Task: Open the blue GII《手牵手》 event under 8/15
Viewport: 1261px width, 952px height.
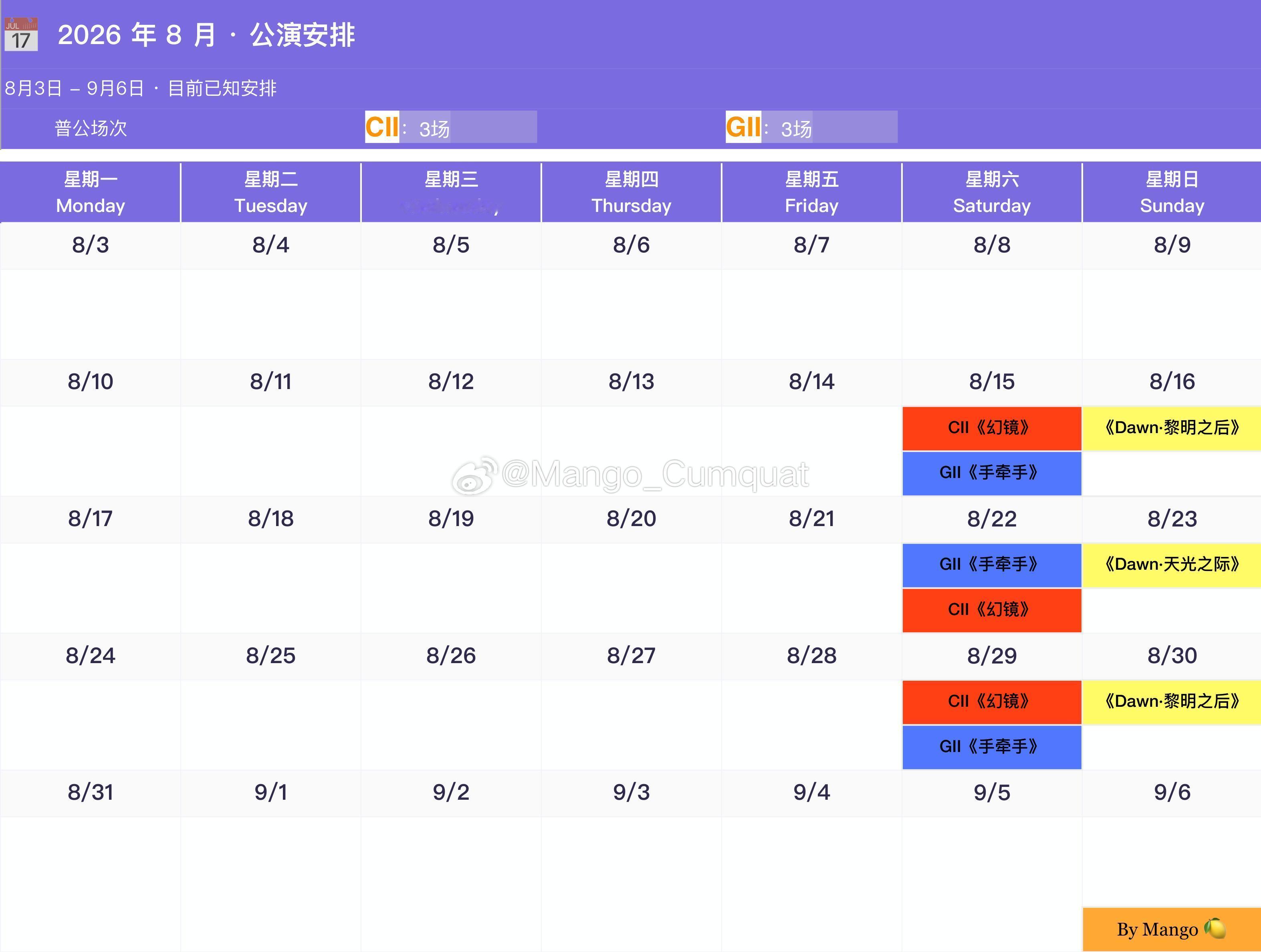Action: (992, 473)
